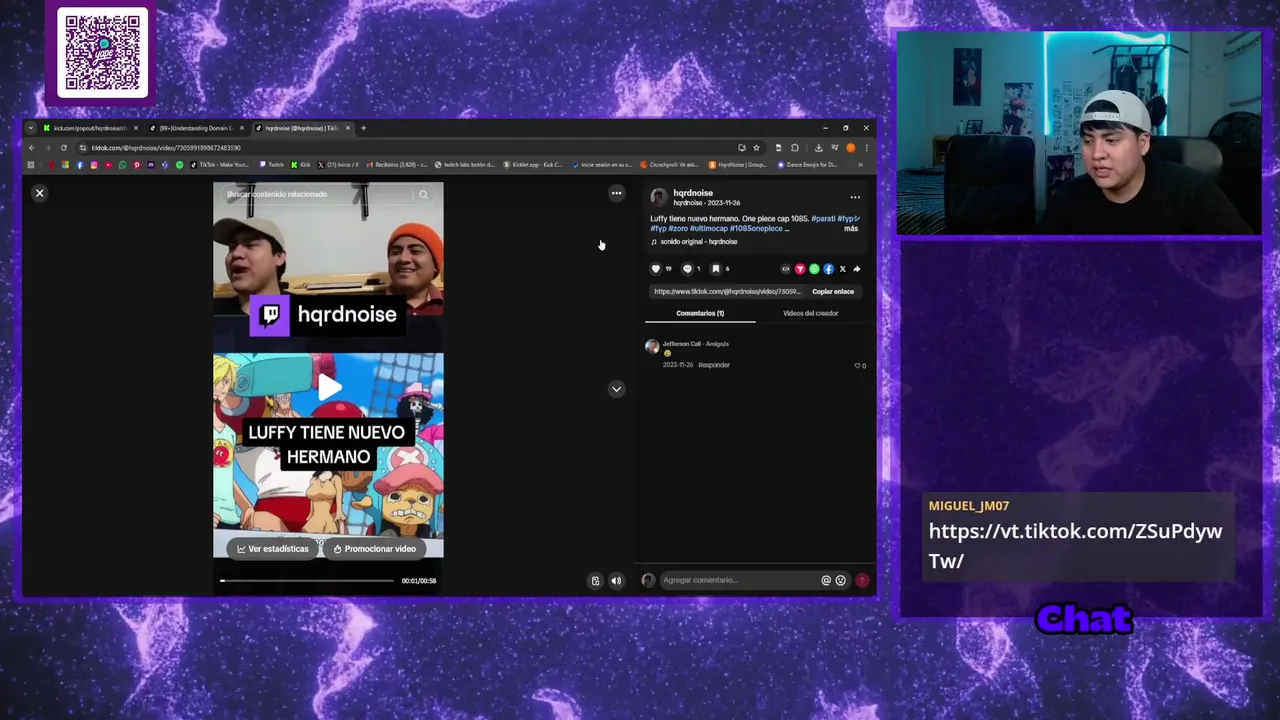Share the video to X
The height and width of the screenshot is (720, 1280).
click(x=842, y=268)
